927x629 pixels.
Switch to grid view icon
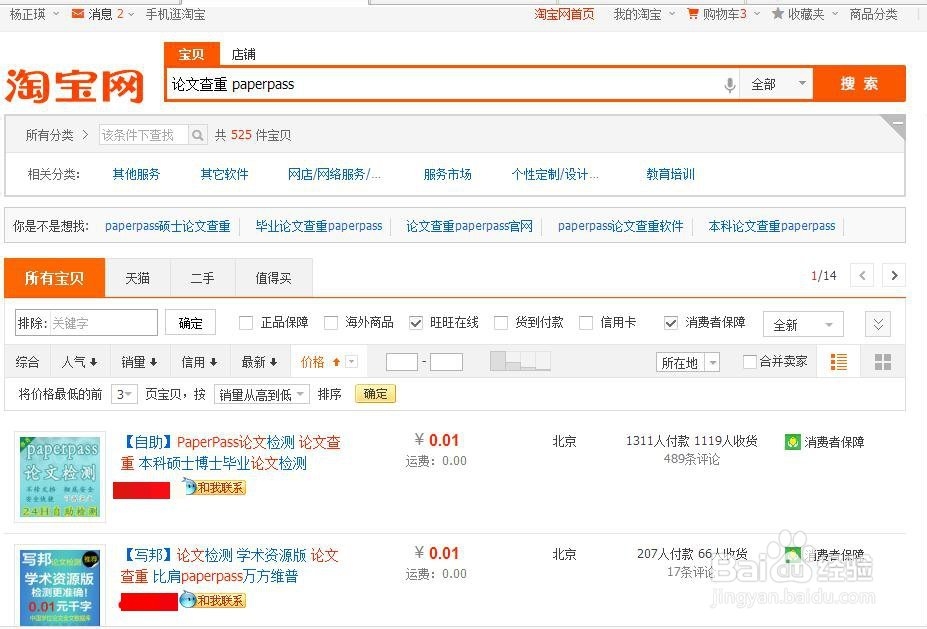pos(883,362)
